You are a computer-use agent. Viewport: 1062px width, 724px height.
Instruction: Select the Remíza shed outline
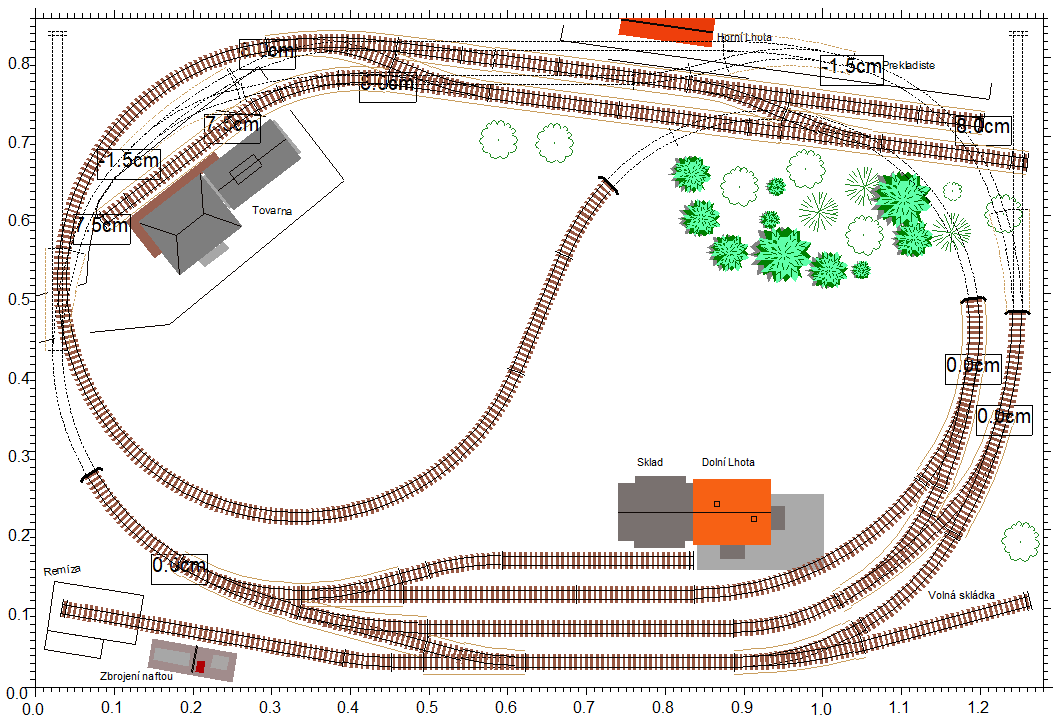pos(95,617)
